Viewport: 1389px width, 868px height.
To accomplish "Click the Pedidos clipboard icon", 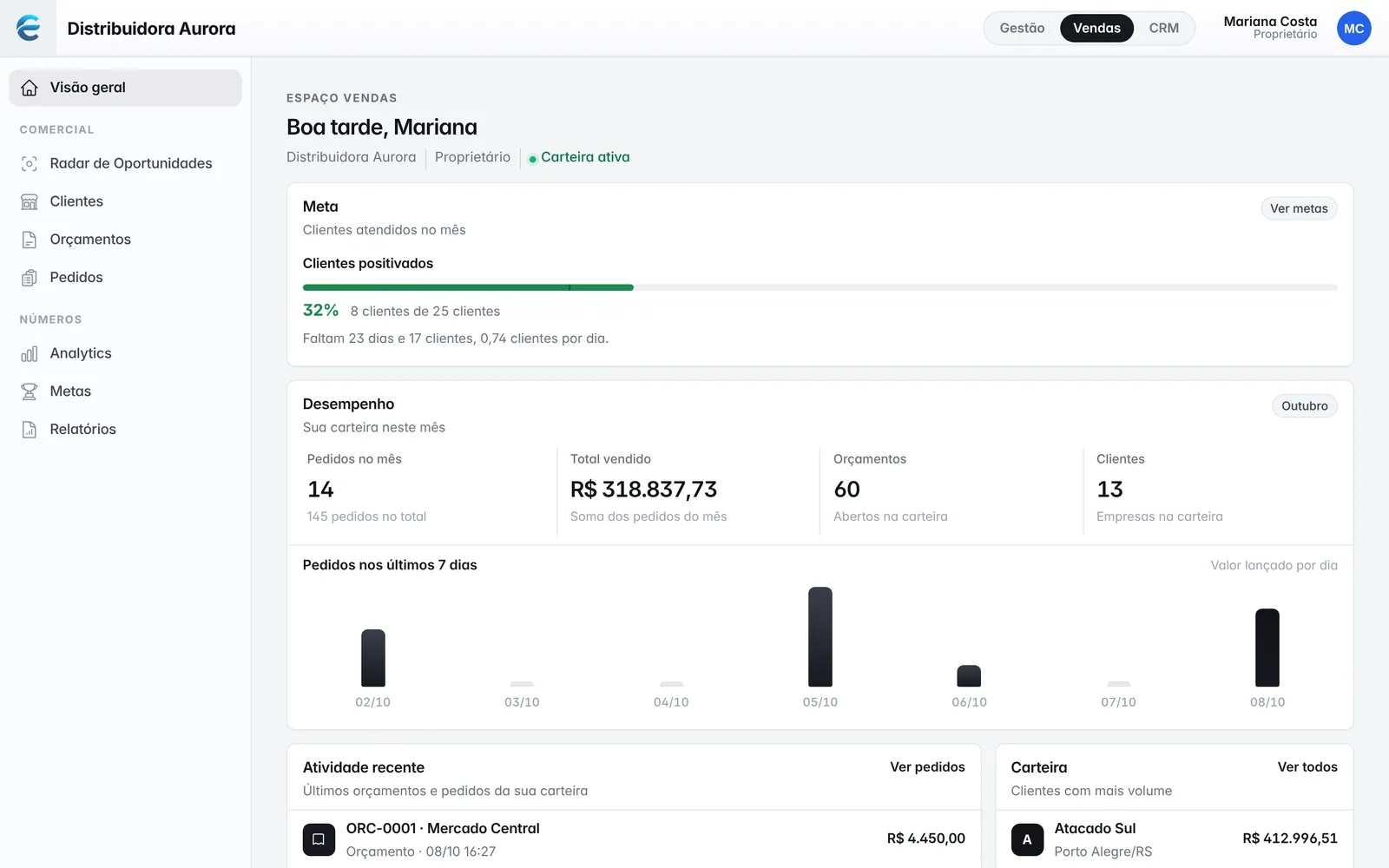I will [x=30, y=278].
